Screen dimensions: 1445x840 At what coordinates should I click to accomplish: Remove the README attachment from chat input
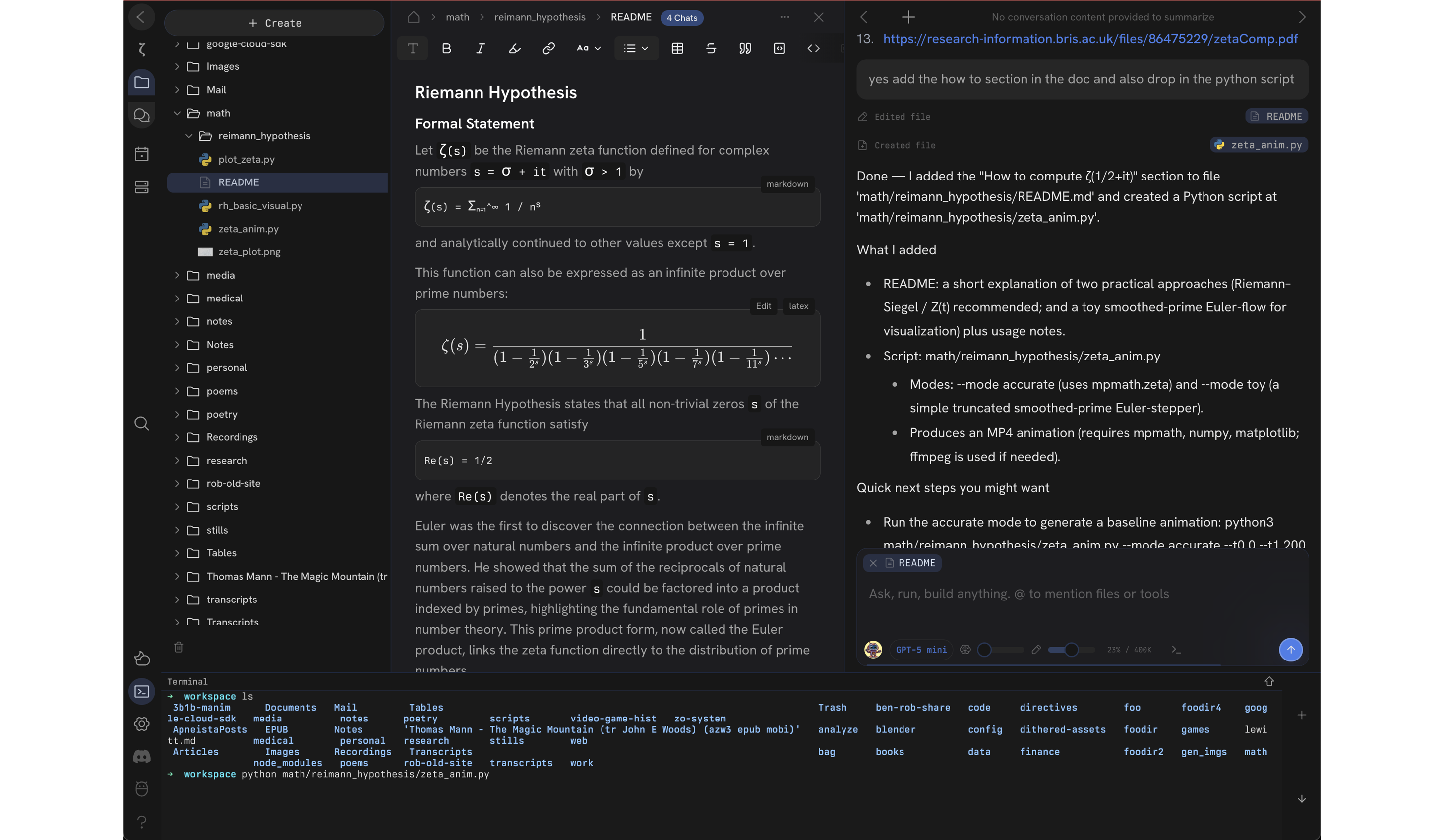(x=873, y=563)
